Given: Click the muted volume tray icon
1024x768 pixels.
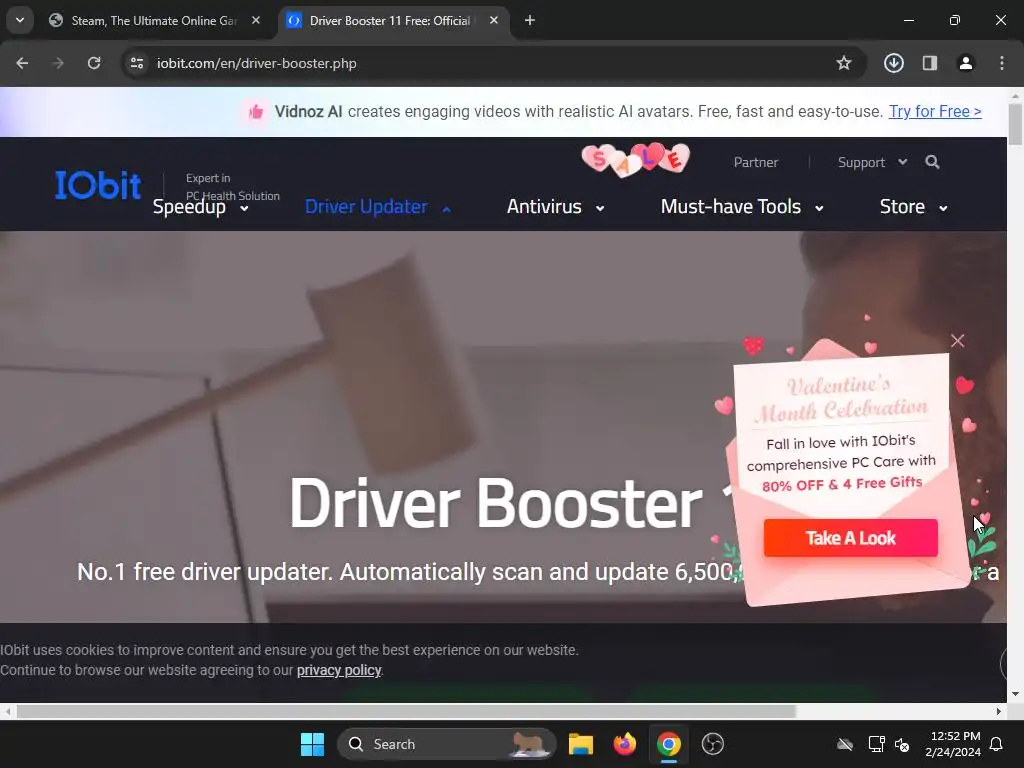Looking at the screenshot, I should coord(902,744).
